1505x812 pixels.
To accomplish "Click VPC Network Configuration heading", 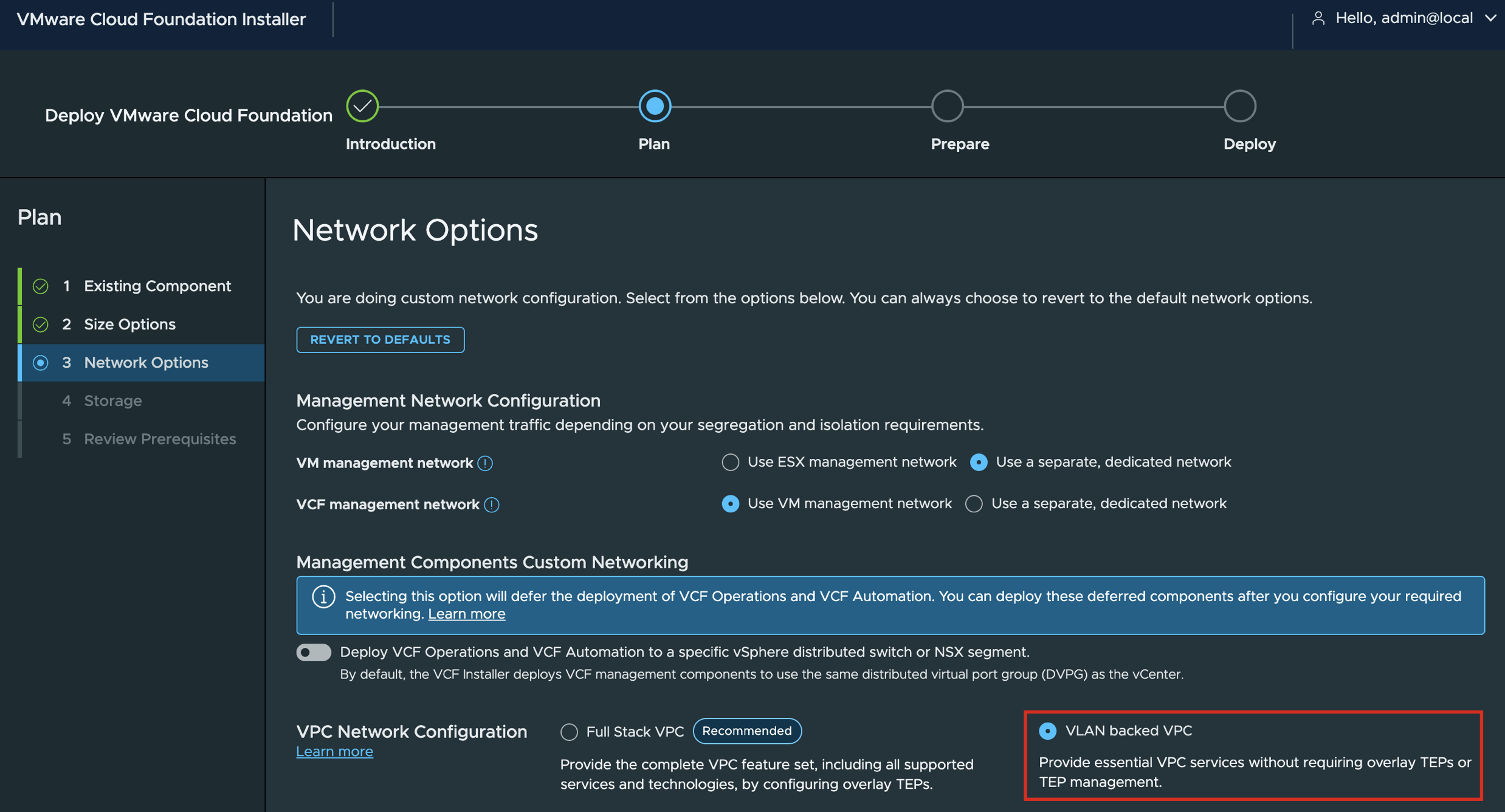I will [x=412, y=732].
